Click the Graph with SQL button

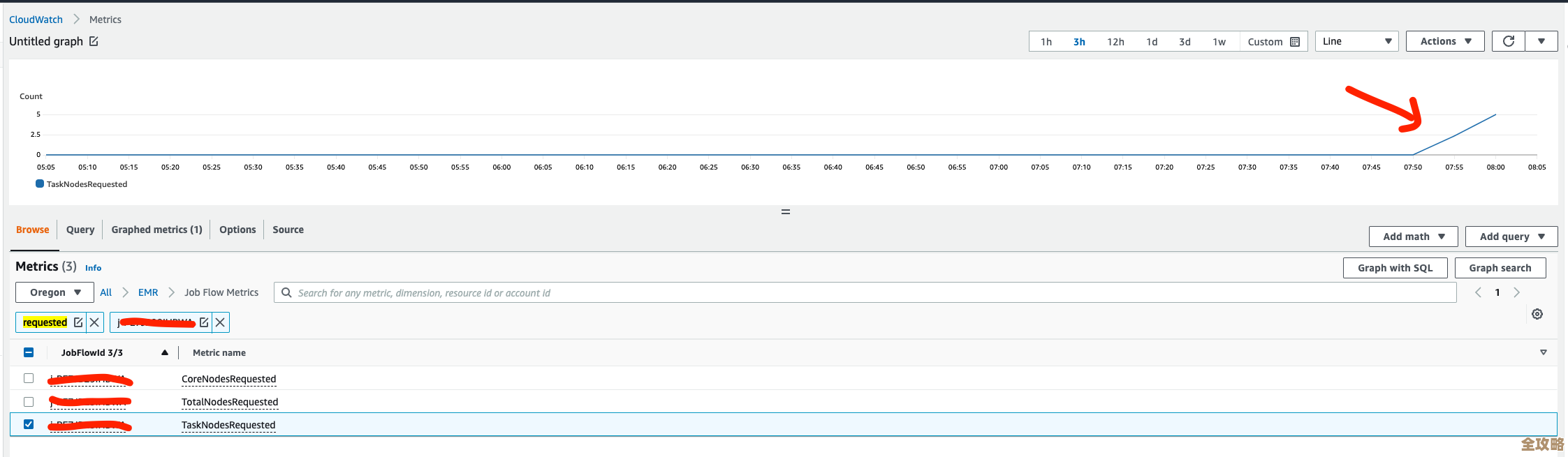(x=1395, y=268)
